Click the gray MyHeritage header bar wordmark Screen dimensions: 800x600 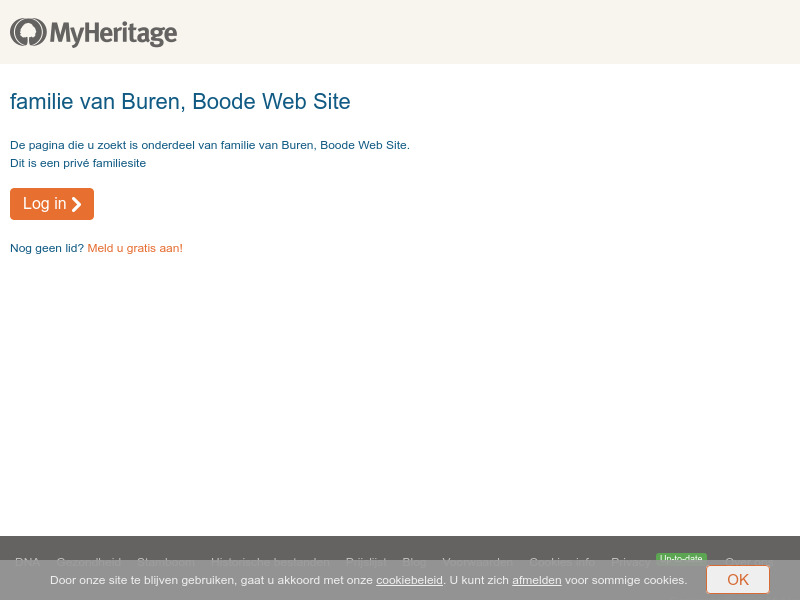click(x=113, y=33)
